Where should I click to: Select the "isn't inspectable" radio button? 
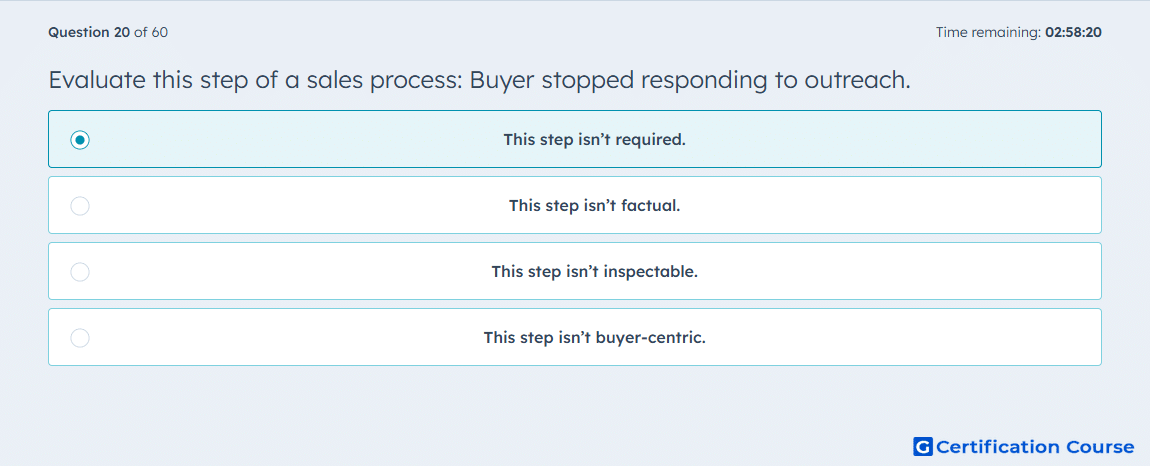pos(80,272)
